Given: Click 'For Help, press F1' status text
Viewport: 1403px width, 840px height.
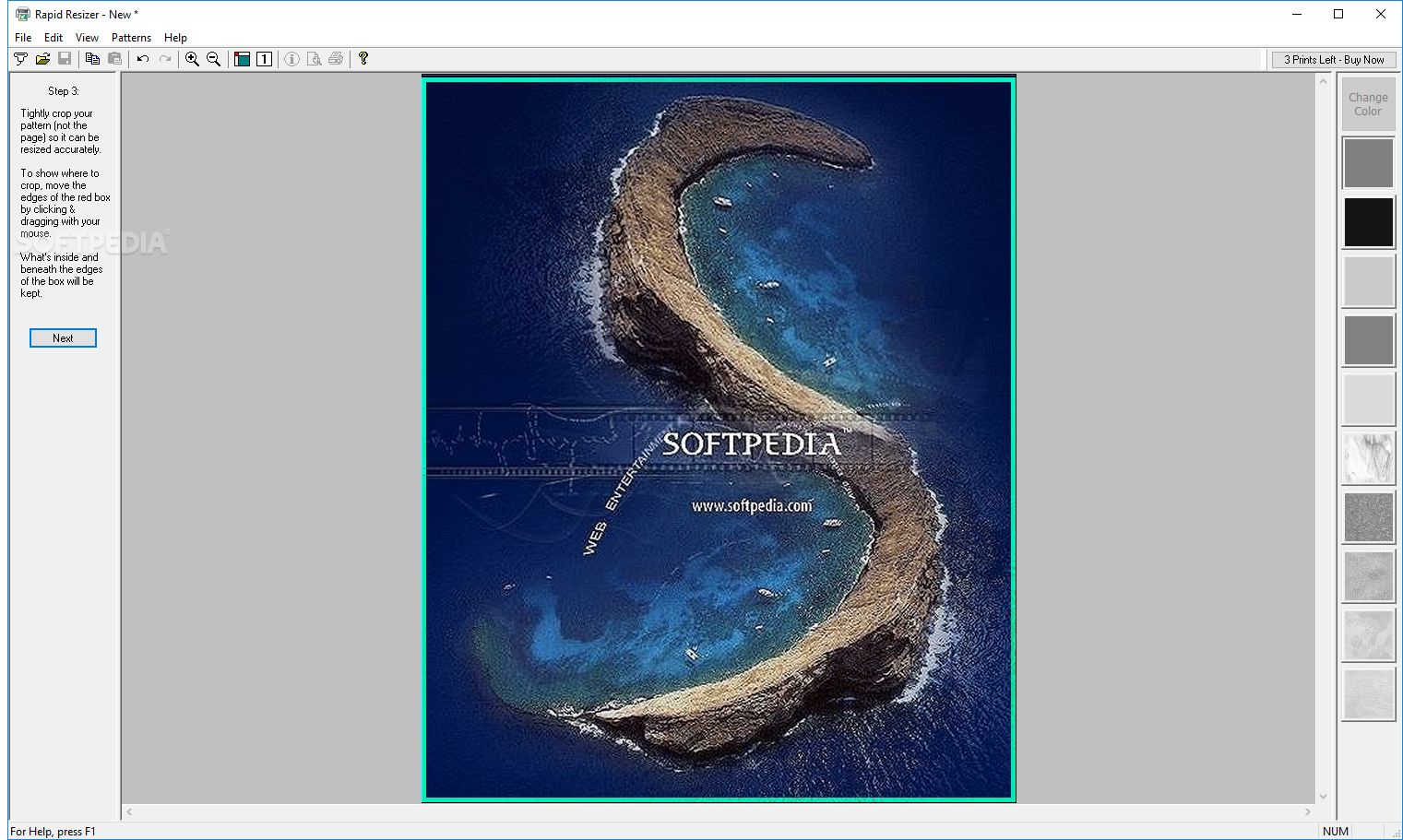Looking at the screenshot, I should click(53, 832).
